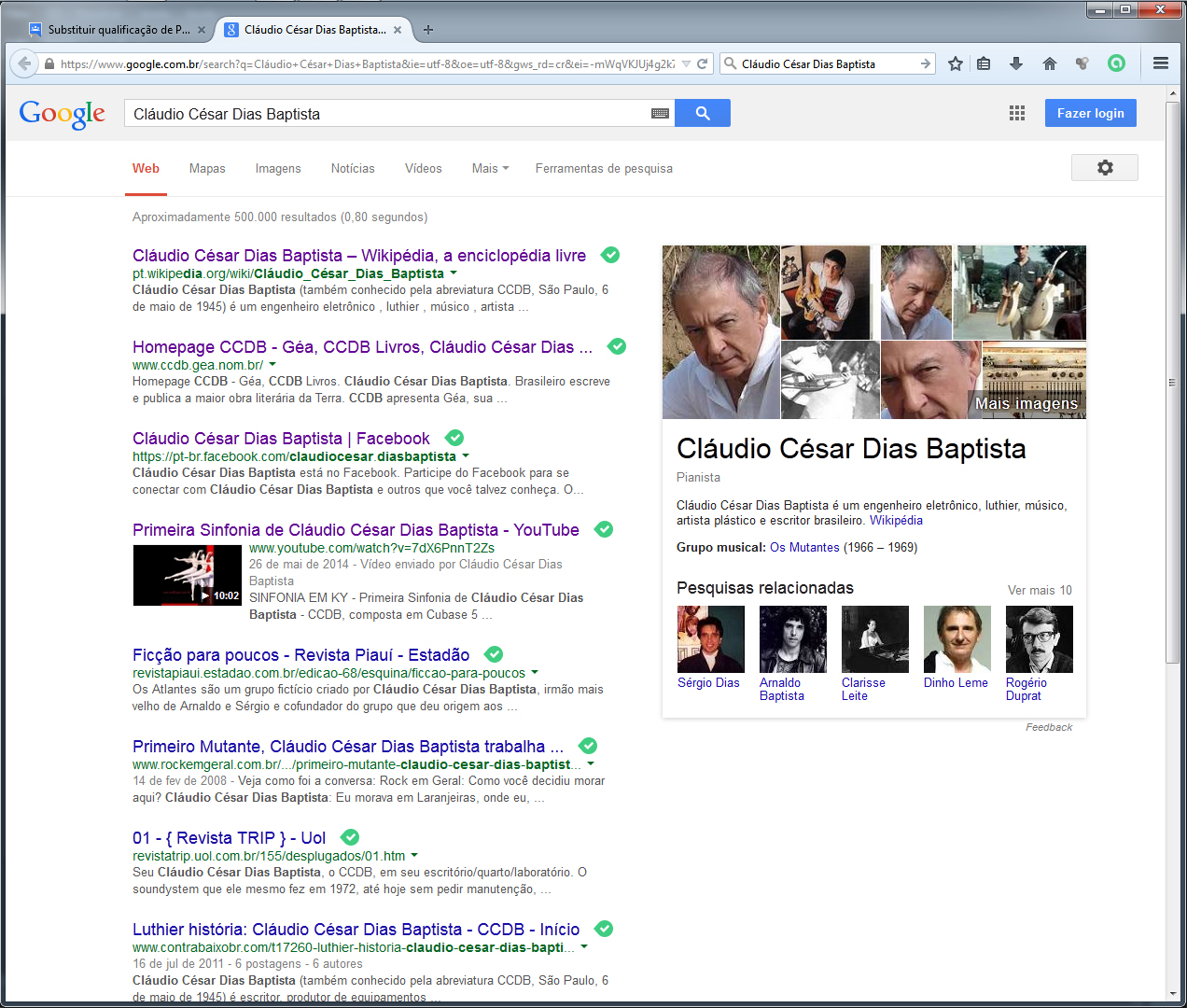Click green safety checkmark beside Wikipédia result

pyautogui.click(x=610, y=255)
